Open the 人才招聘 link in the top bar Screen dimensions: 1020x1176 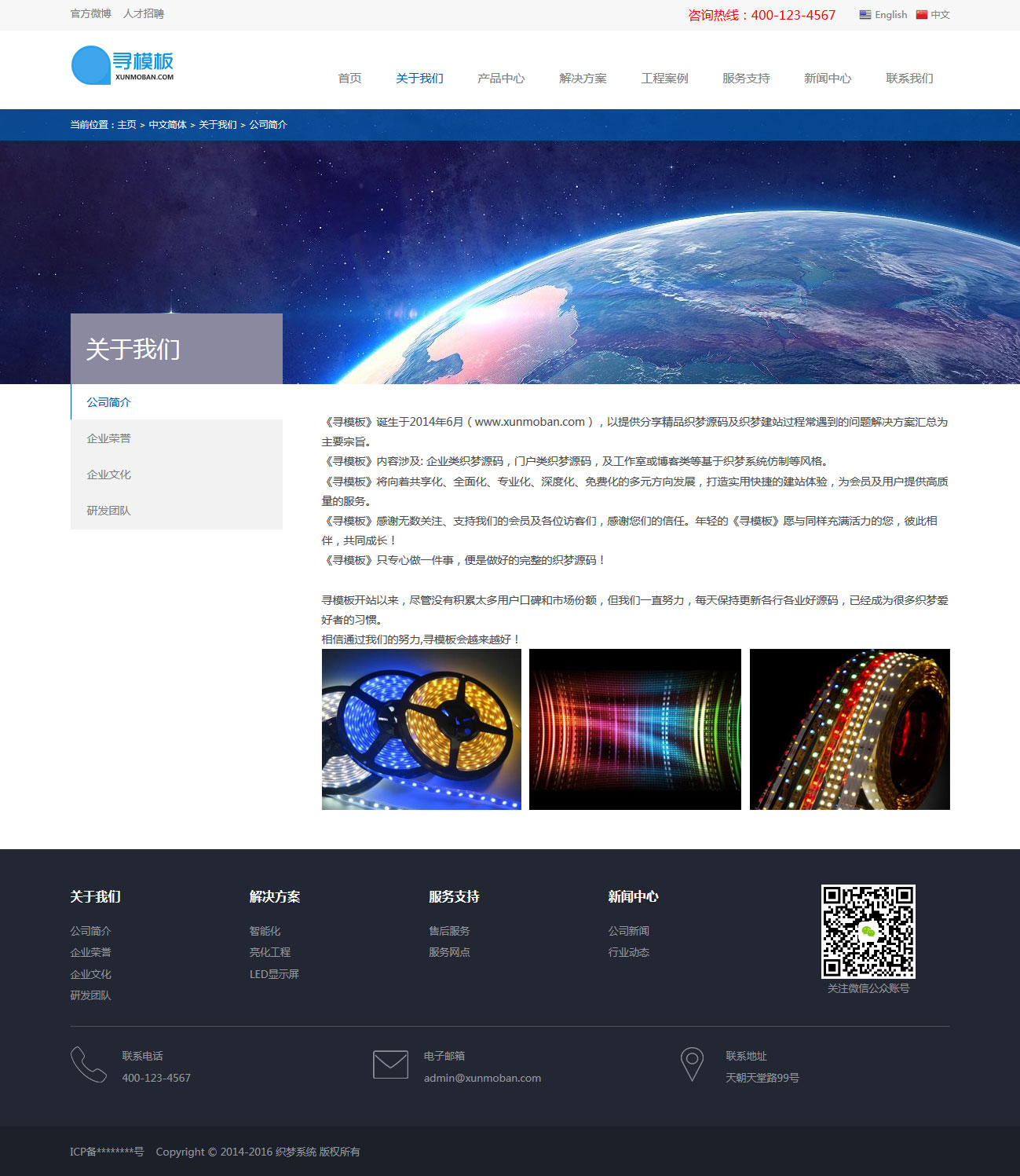(144, 14)
